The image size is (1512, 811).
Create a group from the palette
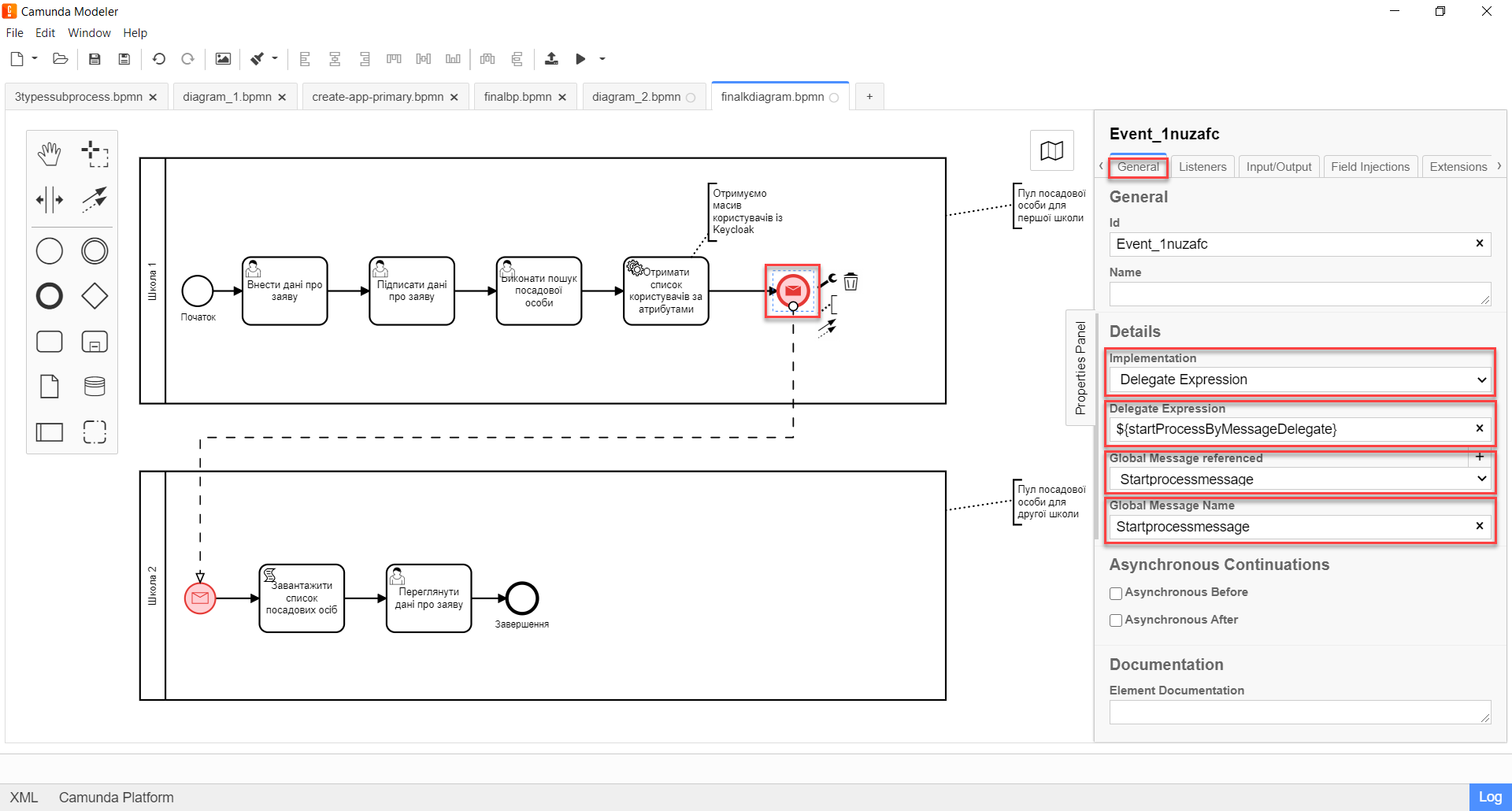94,431
